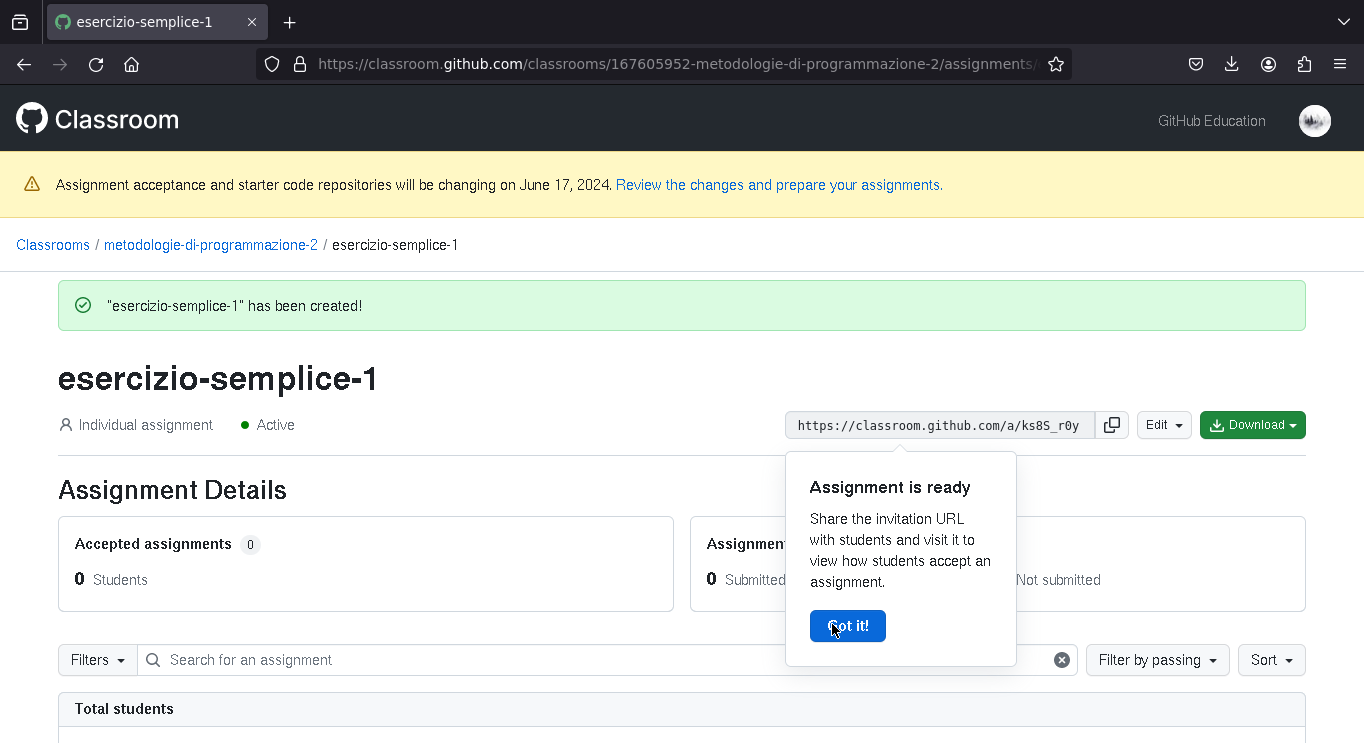Open tracking protection shield panel

coord(272,64)
